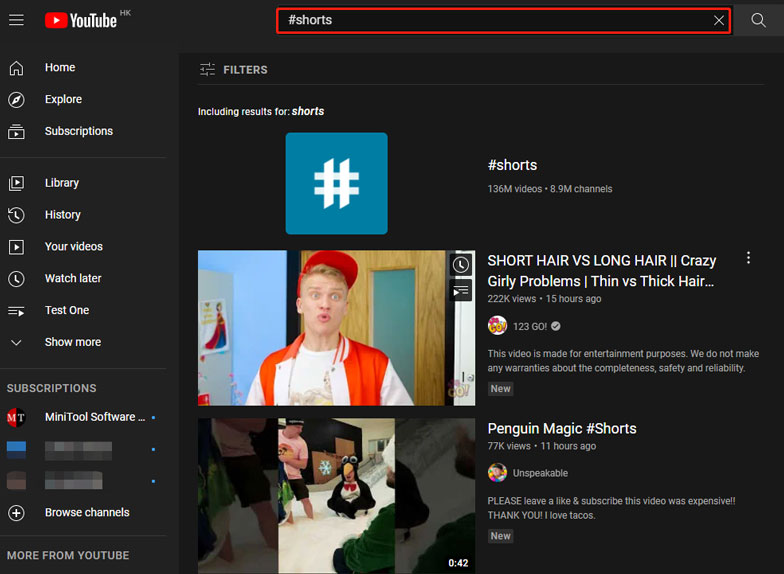Screen dimensions: 784x574
Task: Click verified badge next to 123 GO!
Action: pyautogui.click(x=556, y=326)
